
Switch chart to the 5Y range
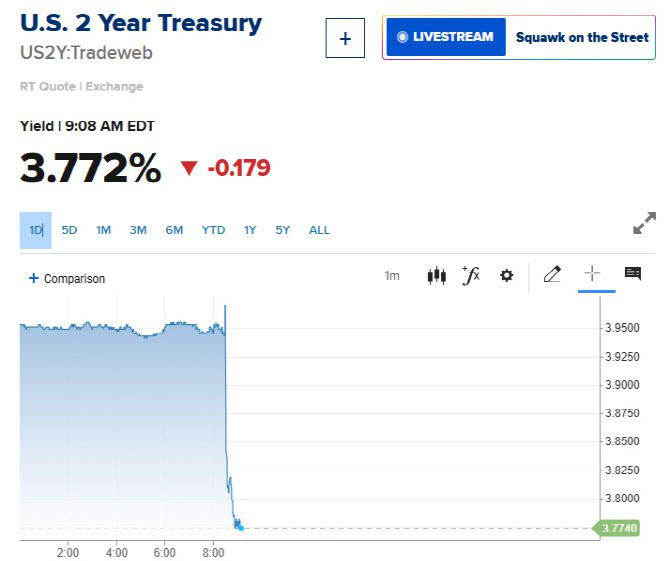click(x=283, y=230)
